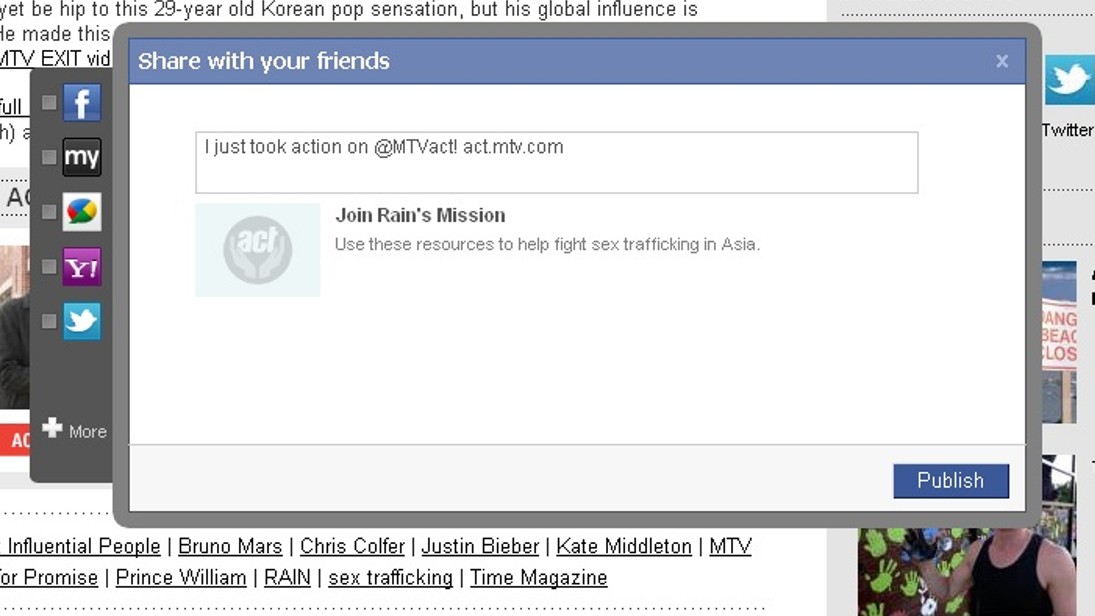Open the Kate Middleton tag link
Viewport: 1095px width, 616px height.
624,547
